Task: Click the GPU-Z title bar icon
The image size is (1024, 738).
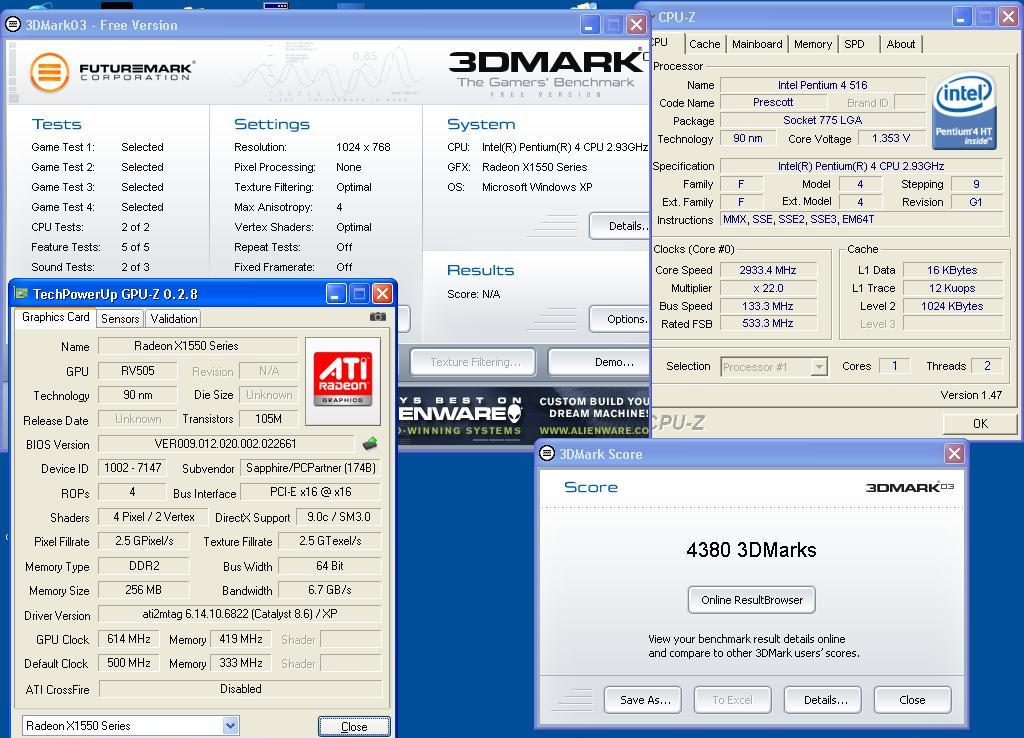Action: (x=22, y=294)
